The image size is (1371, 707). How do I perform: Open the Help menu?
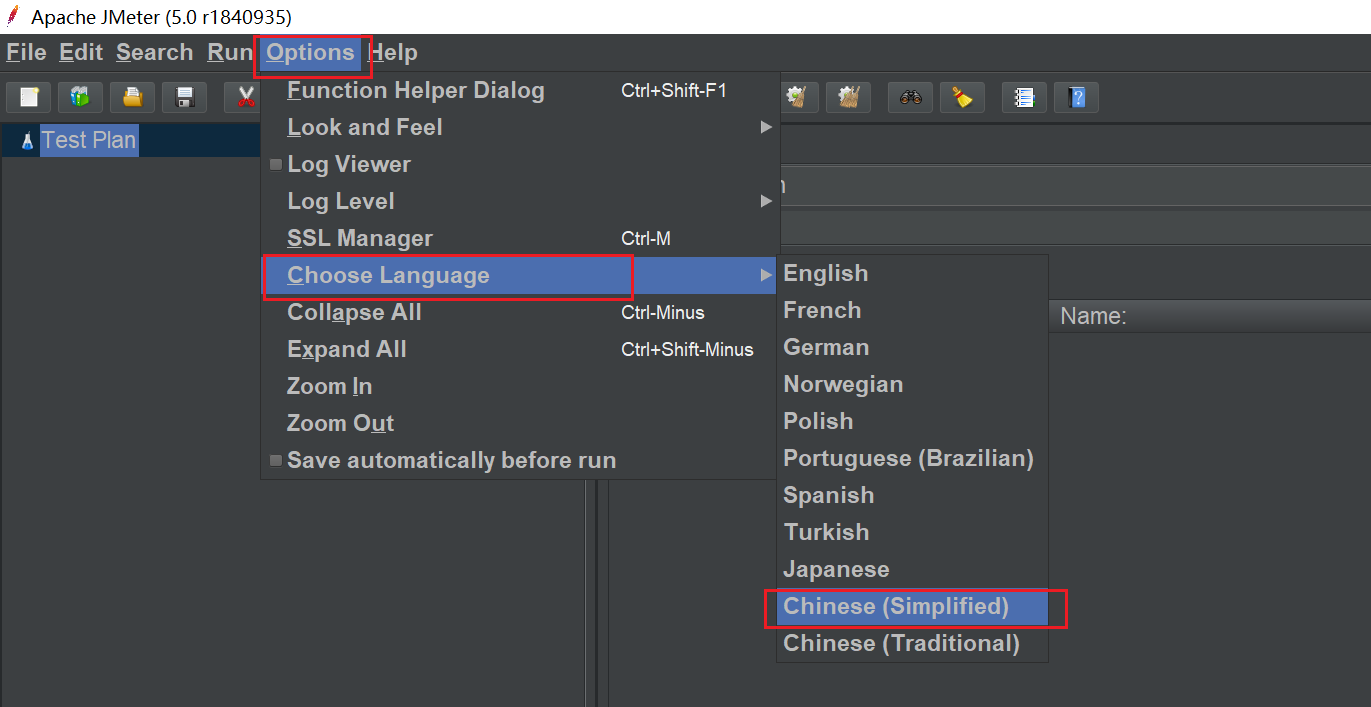click(x=393, y=52)
